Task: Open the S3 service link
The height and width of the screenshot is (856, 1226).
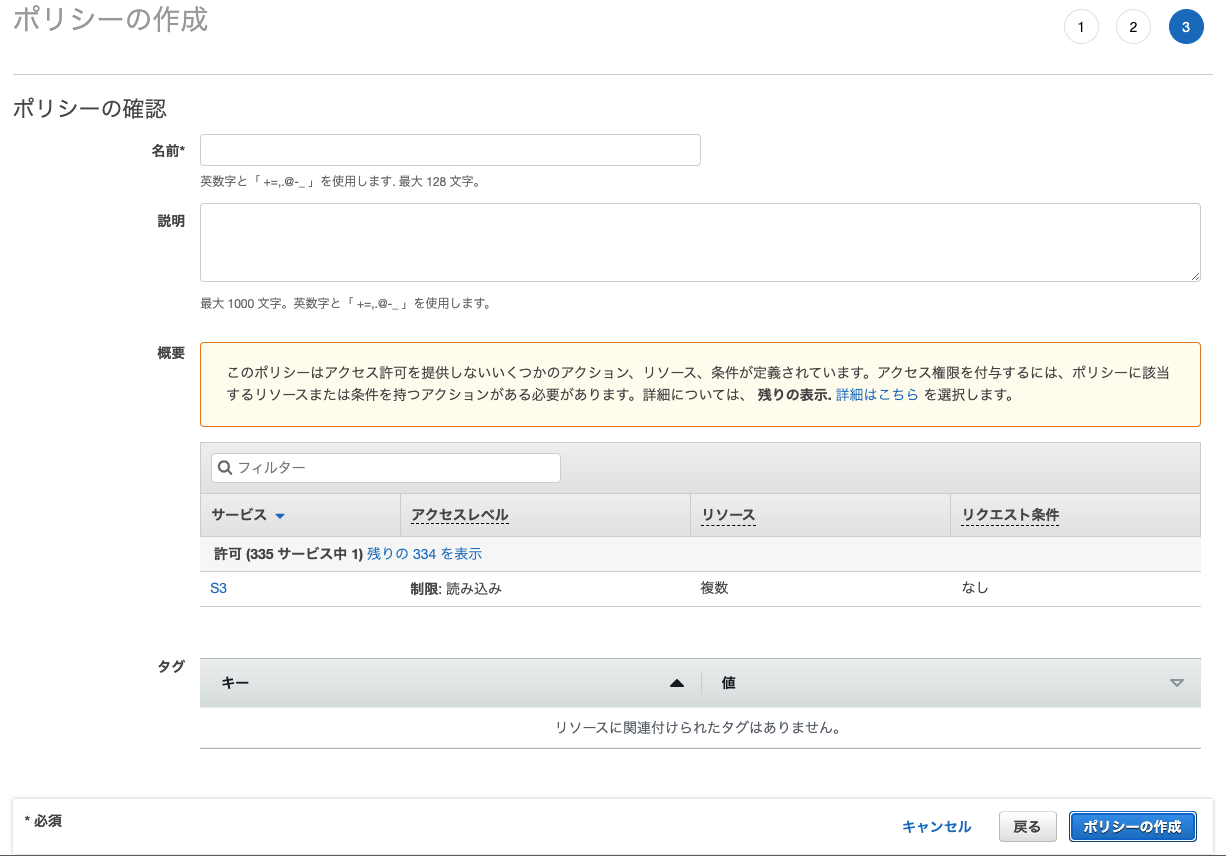Action: tap(218, 588)
